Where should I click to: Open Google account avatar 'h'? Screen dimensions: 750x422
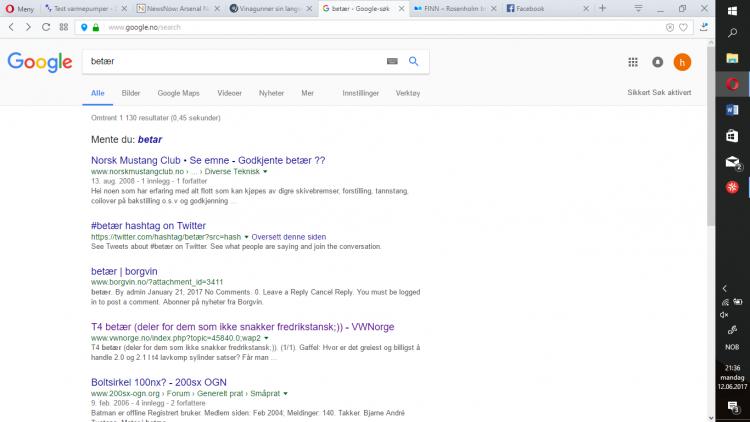pos(682,62)
